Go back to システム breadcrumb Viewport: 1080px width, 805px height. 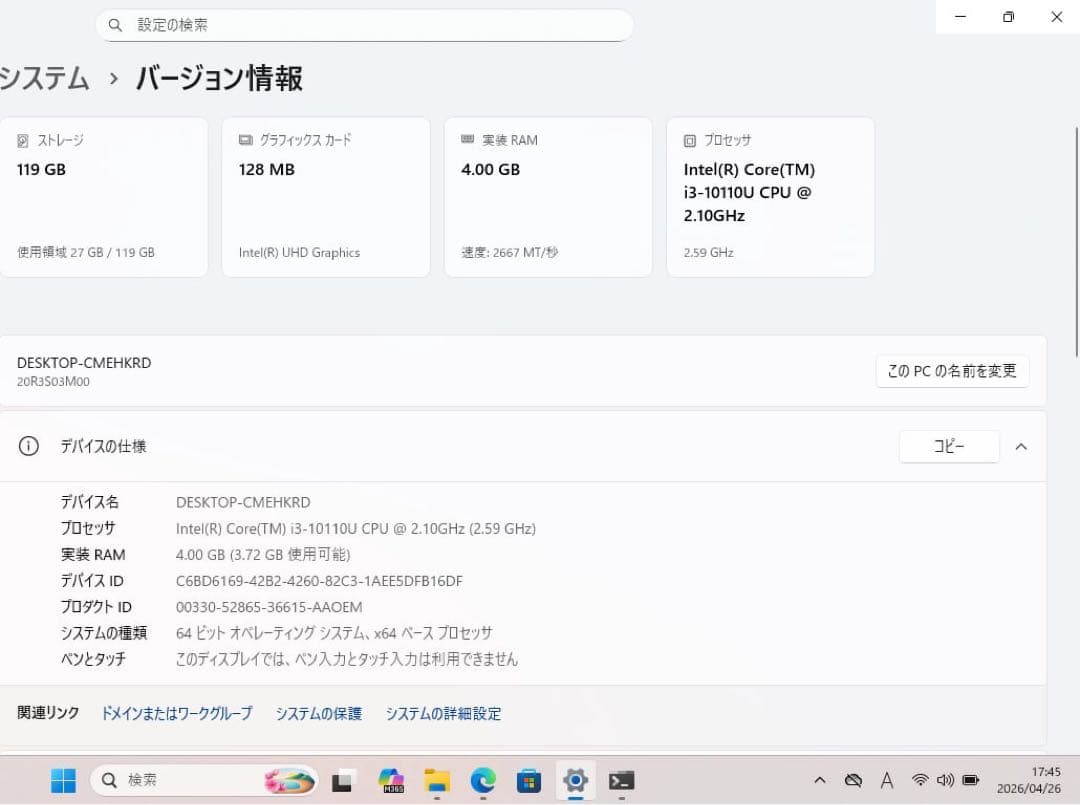click(x=45, y=78)
